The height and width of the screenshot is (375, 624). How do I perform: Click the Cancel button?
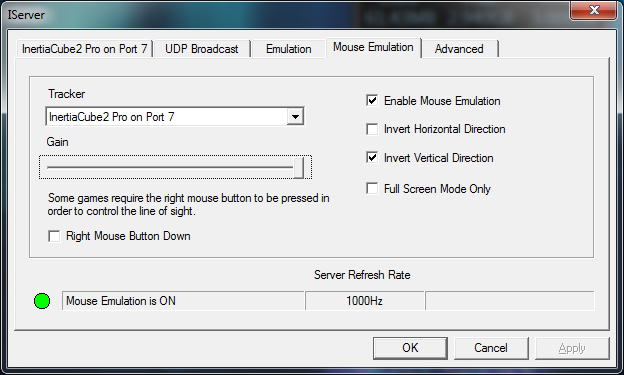point(491,348)
